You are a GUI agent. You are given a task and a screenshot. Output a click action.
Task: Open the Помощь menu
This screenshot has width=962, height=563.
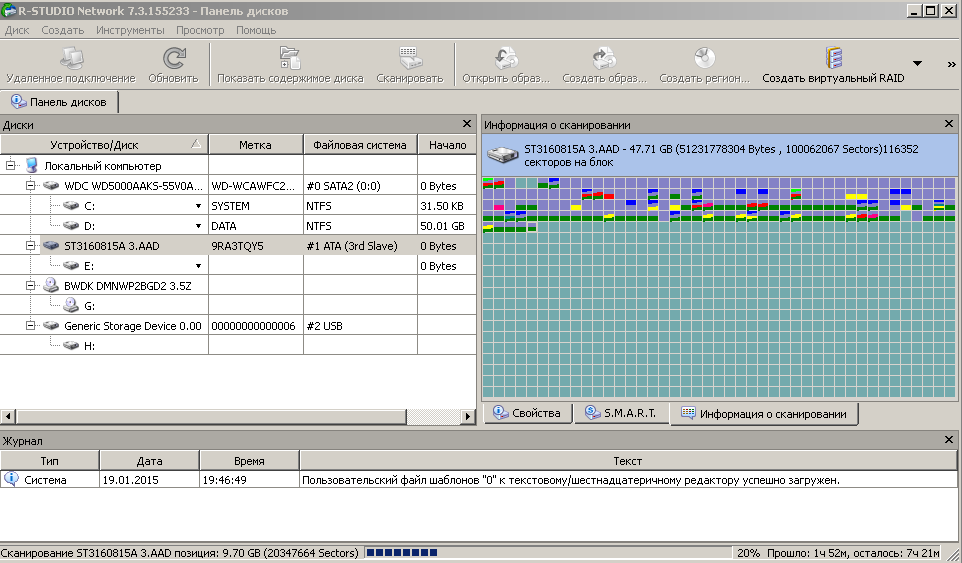(256, 30)
